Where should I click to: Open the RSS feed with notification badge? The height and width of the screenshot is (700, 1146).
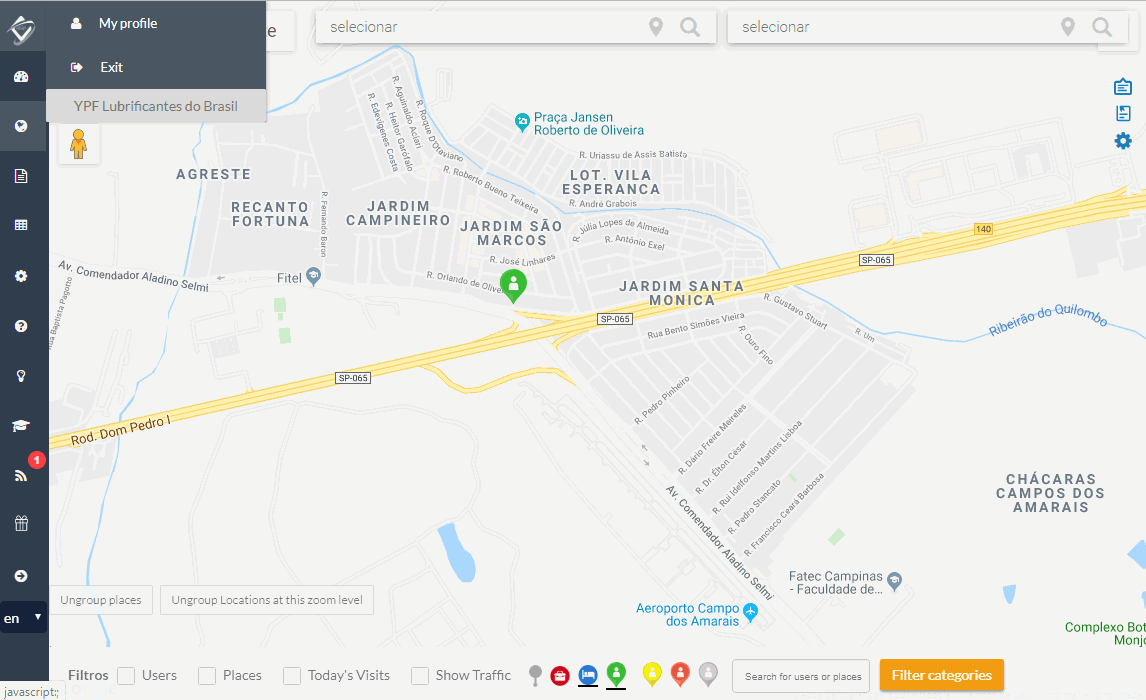(21, 475)
